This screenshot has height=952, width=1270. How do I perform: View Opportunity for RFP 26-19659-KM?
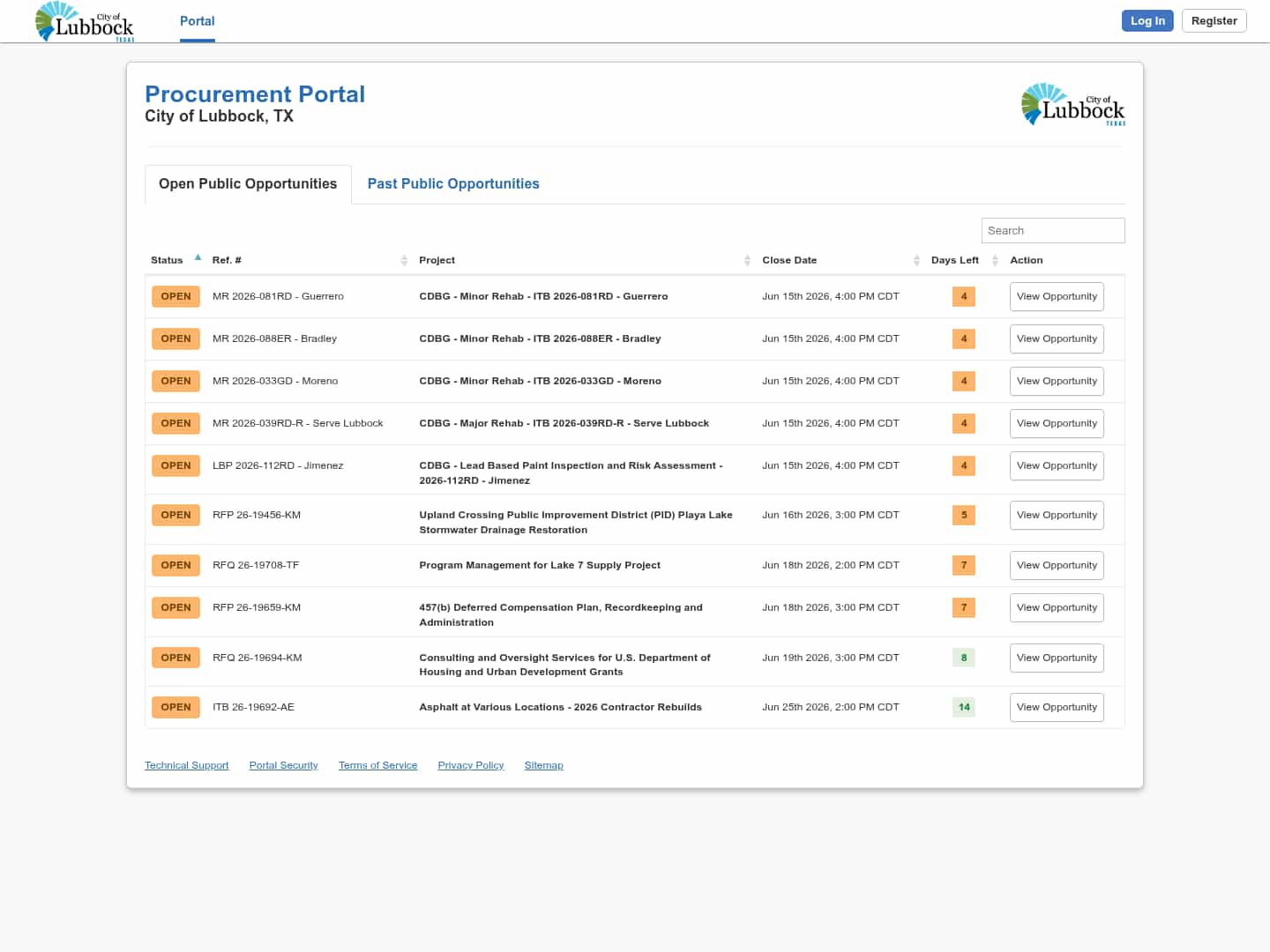(1057, 608)
